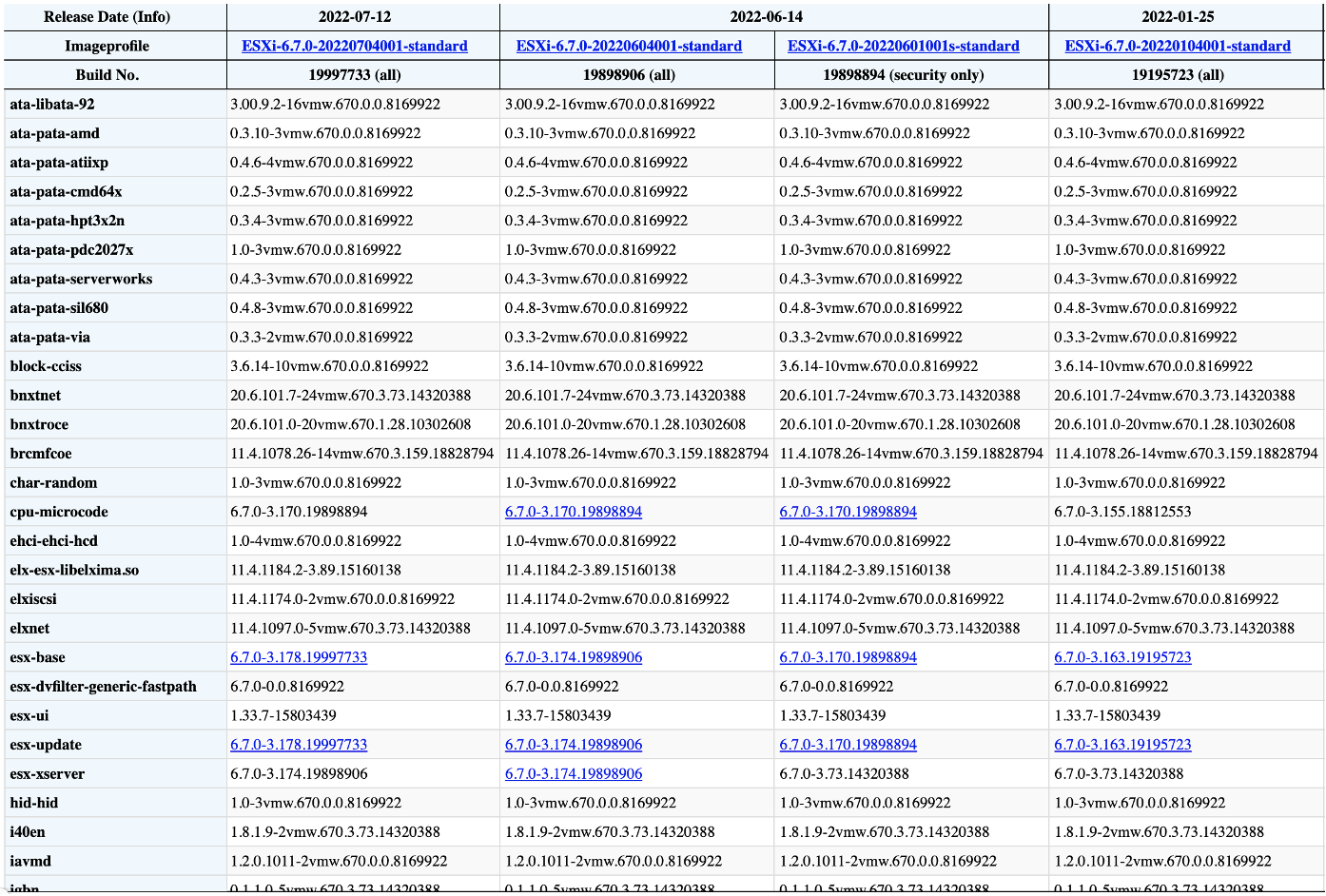1326x896 pixels.
Task: Click the "Release Date (Info)" header cell
Action: click(x=115, y=17)
